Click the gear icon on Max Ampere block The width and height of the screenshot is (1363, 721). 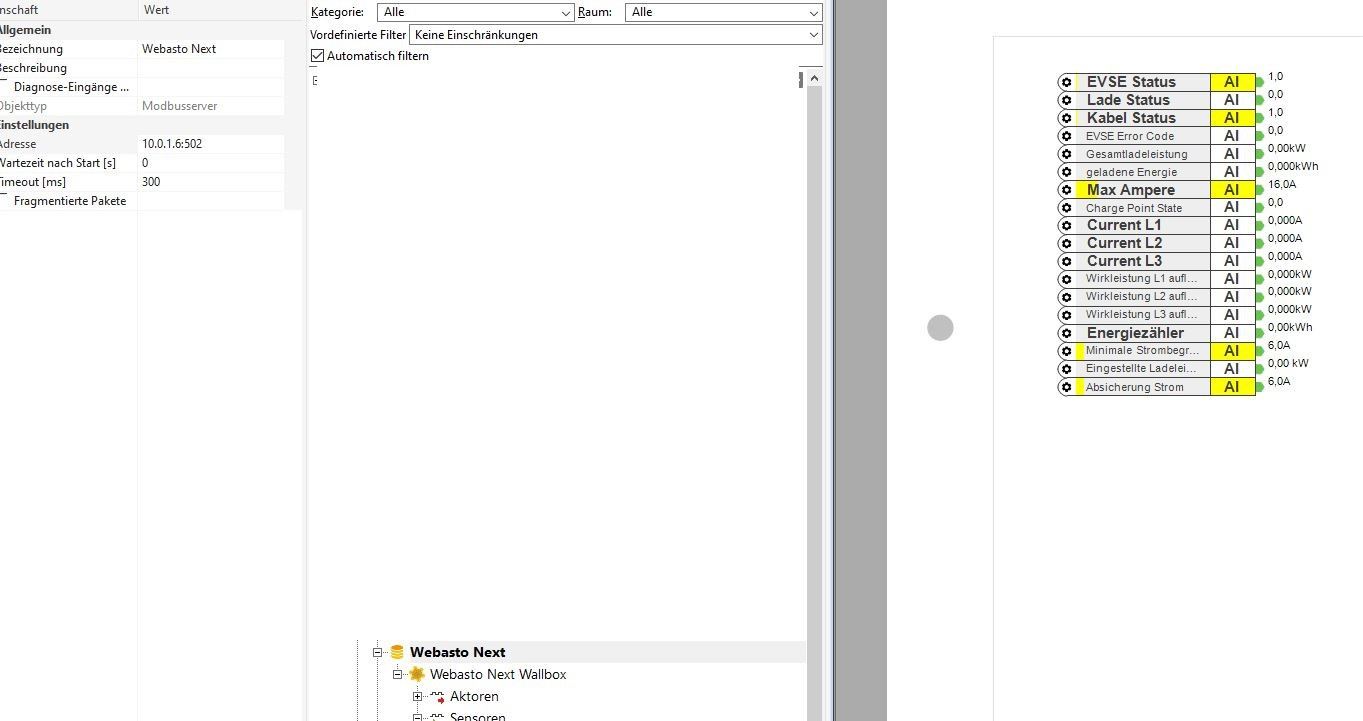click(x=1066, y=190)
